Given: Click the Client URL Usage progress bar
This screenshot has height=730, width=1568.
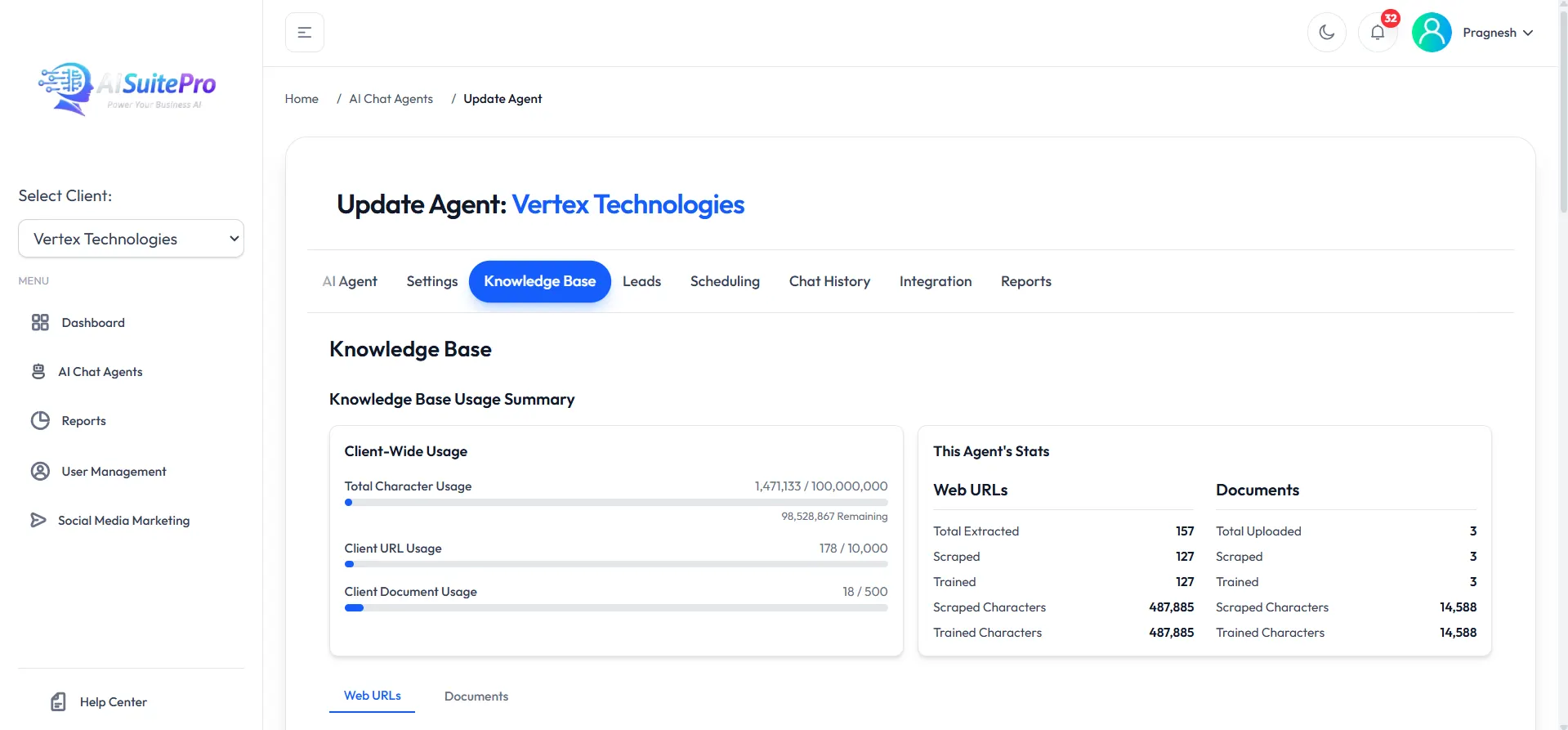Looking at the screenshot, I should coord(616,564).
